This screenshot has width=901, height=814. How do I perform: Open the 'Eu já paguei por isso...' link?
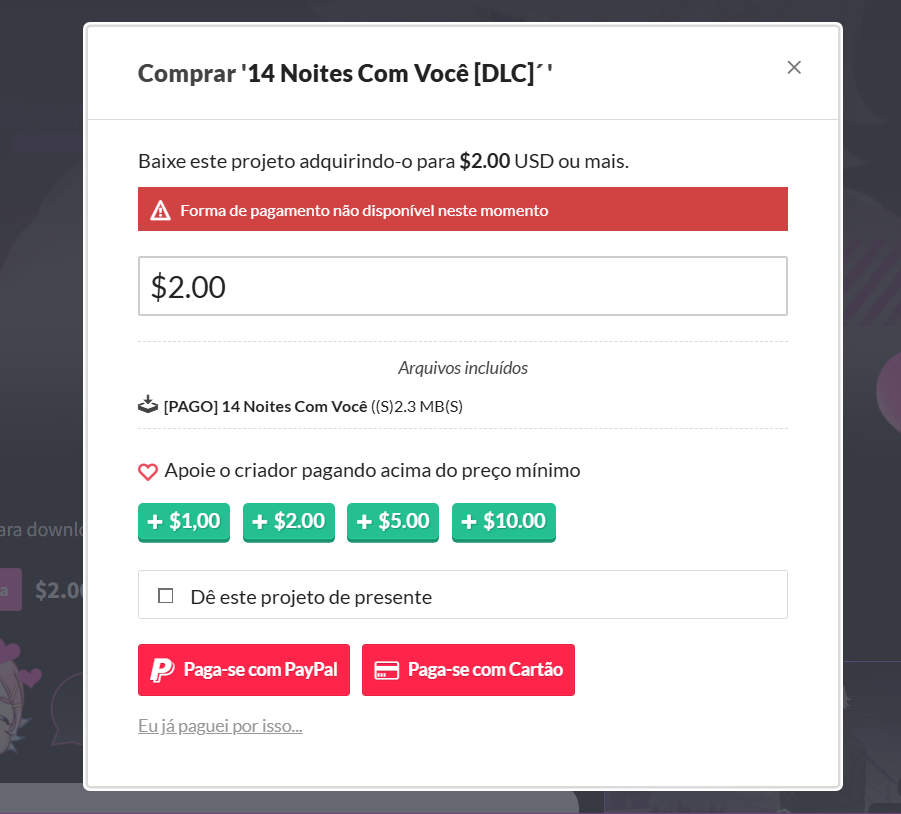[220, 725]
